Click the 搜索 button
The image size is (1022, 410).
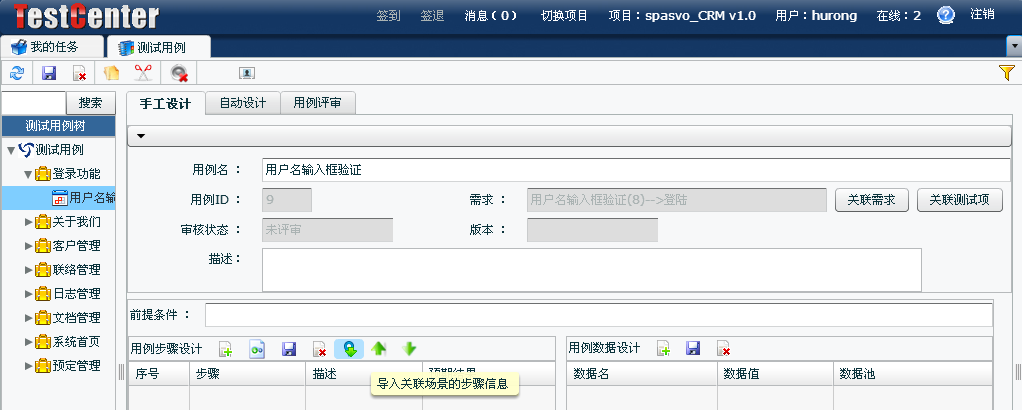(91, 103)
